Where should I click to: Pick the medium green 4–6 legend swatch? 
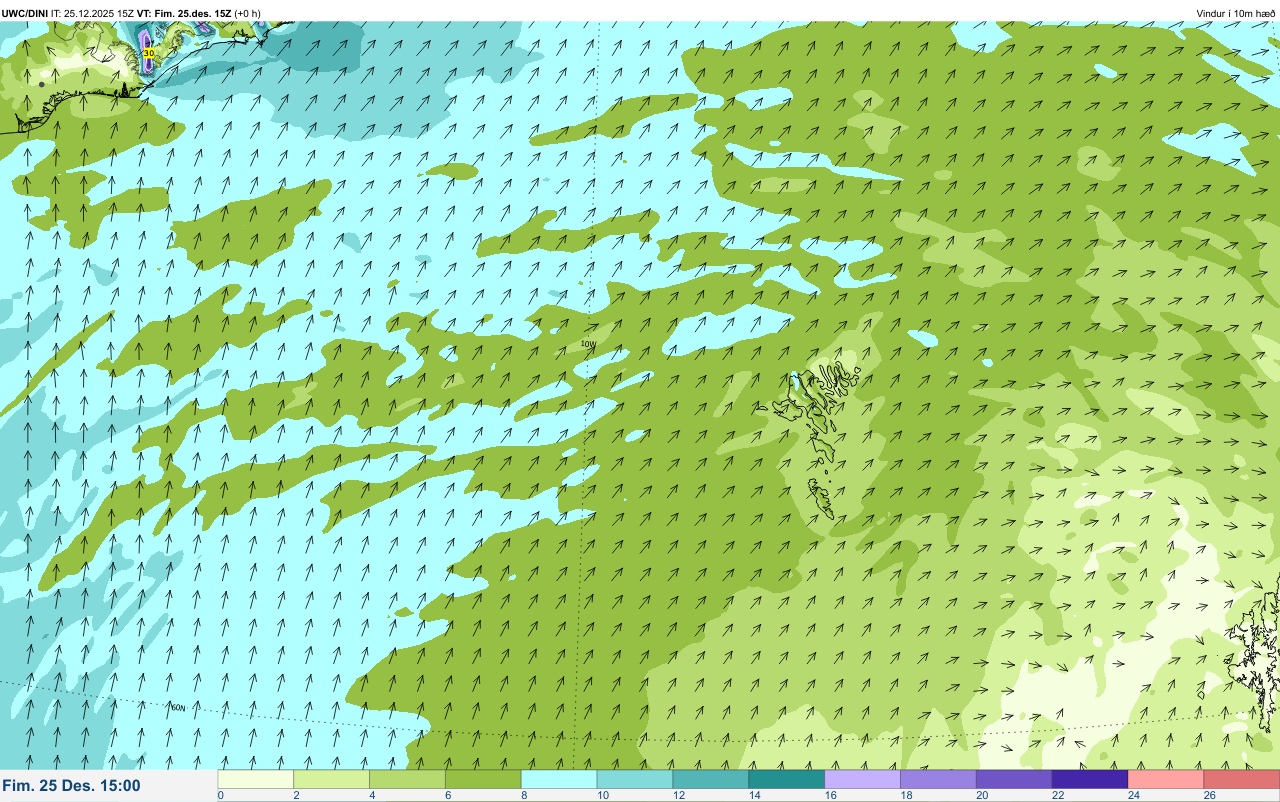408,779
